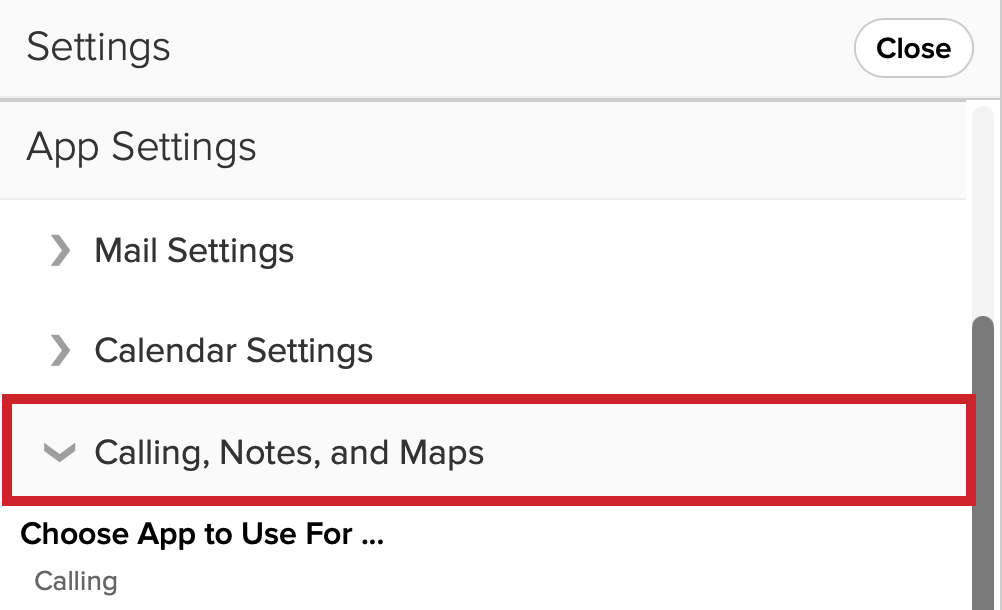The height and width of the screenshot is (610, 1002).
Task: Click the Settings title text
Action: 98,47
